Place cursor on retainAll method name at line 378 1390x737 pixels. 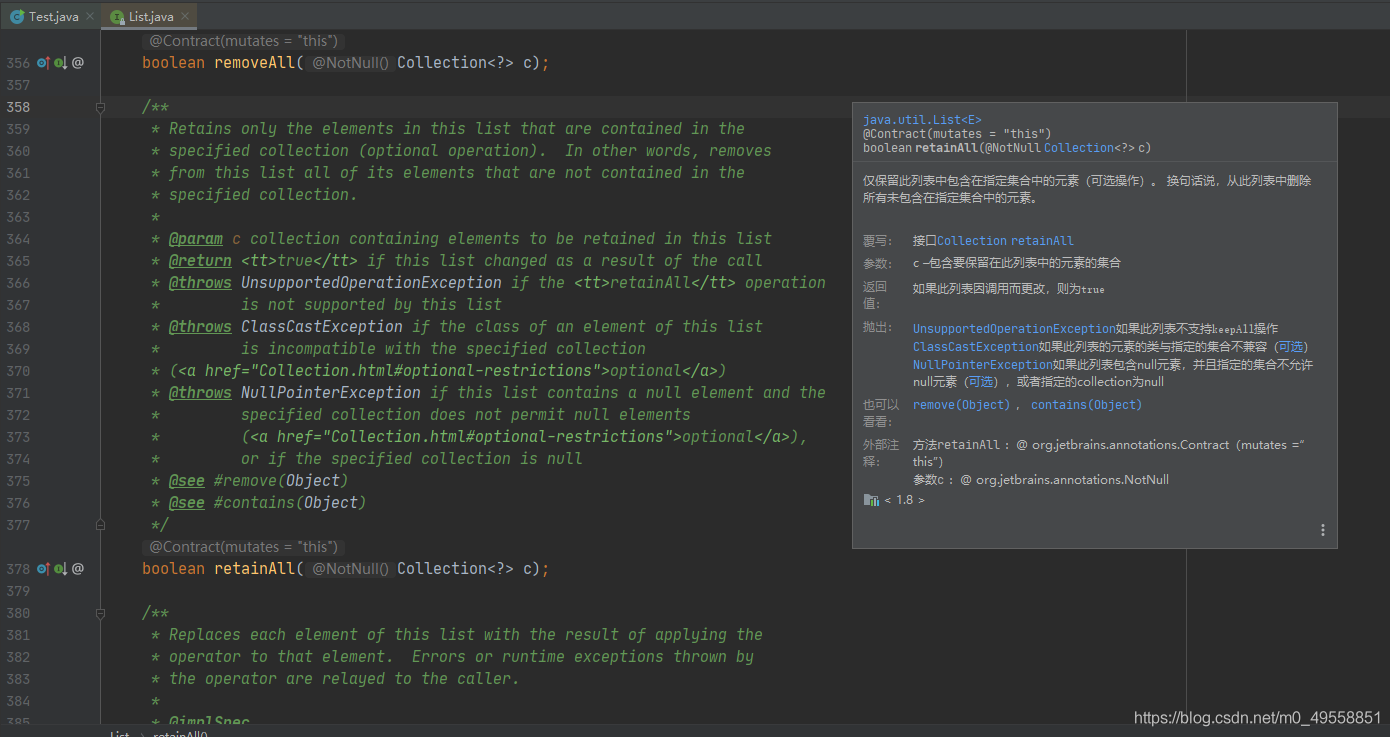(254, 569)
